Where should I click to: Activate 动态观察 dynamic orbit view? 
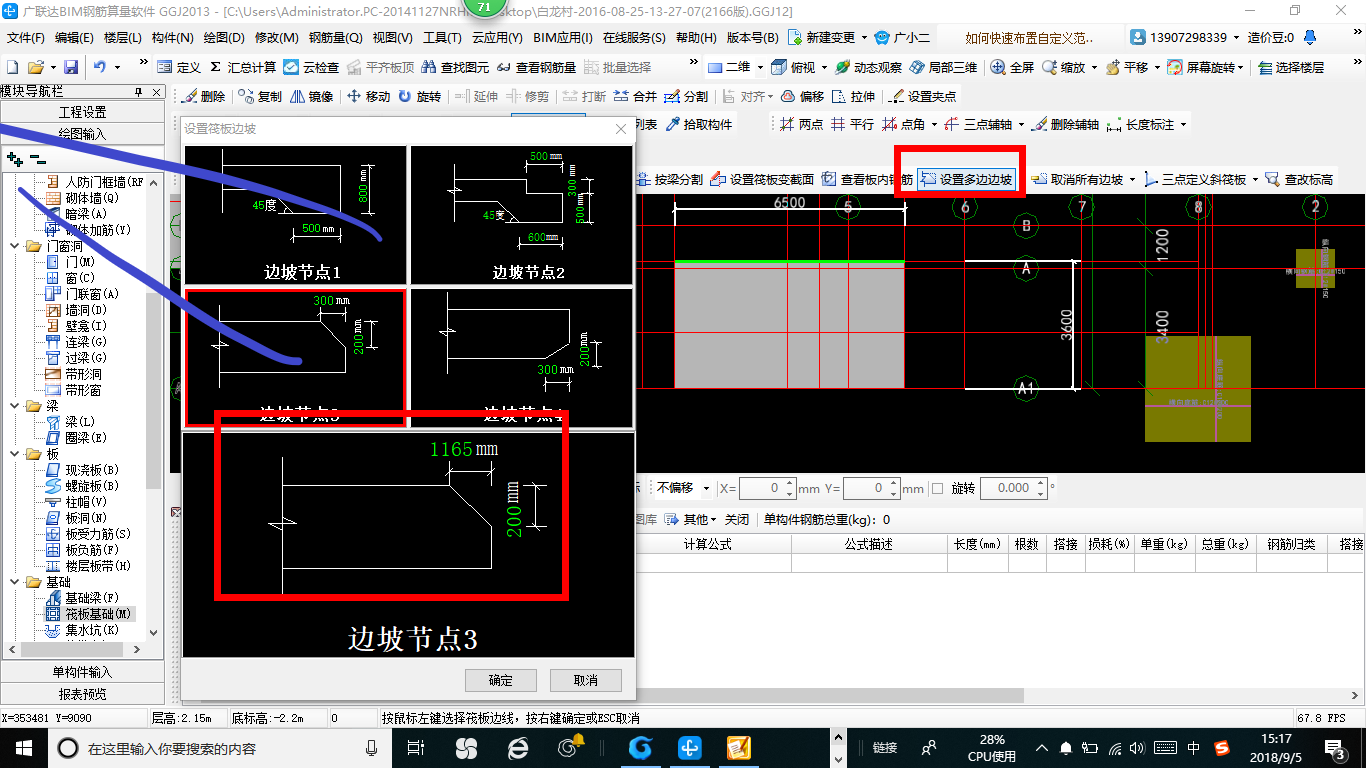click(868, 67)
